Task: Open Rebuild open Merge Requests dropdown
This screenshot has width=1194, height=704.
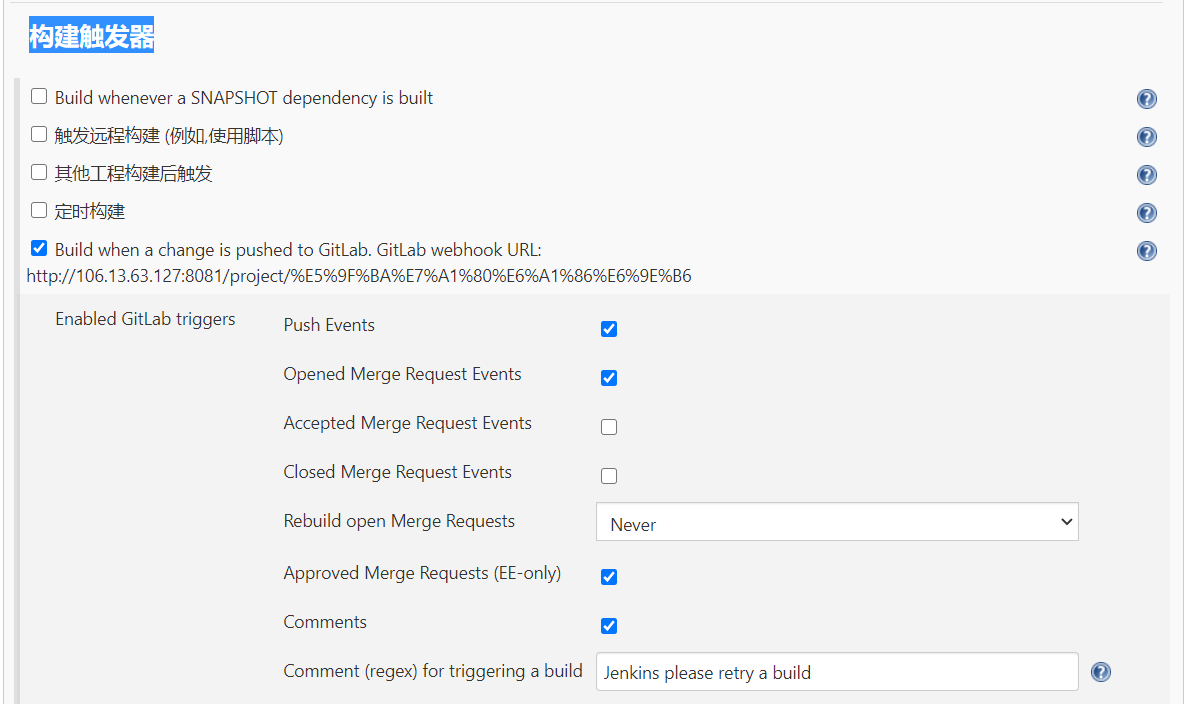Action: [x=837, y=523]
